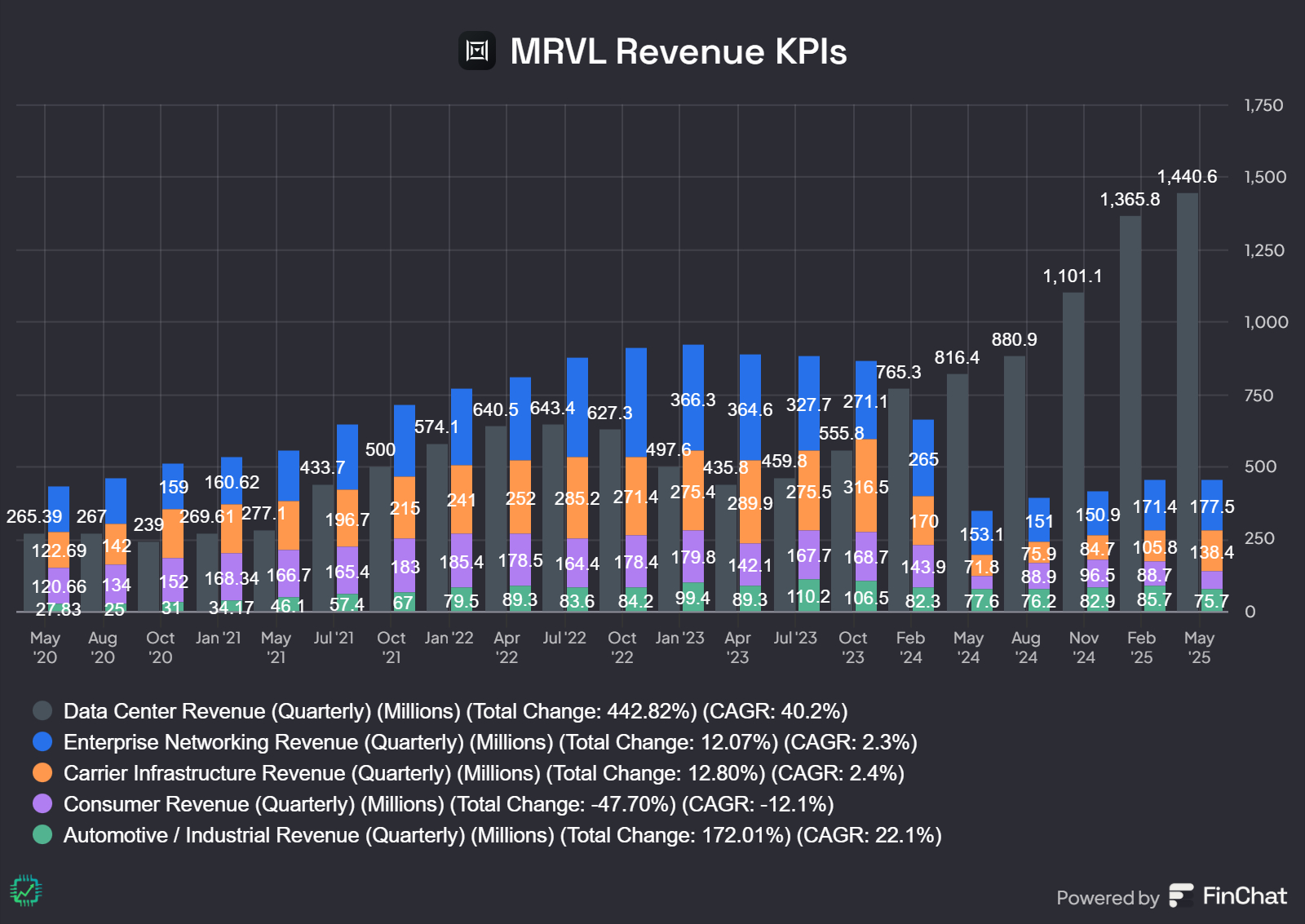1305x924 pixels.
Task: Click the 265.39 data center label
Action: pyautogui.click(x=34, y=516)
